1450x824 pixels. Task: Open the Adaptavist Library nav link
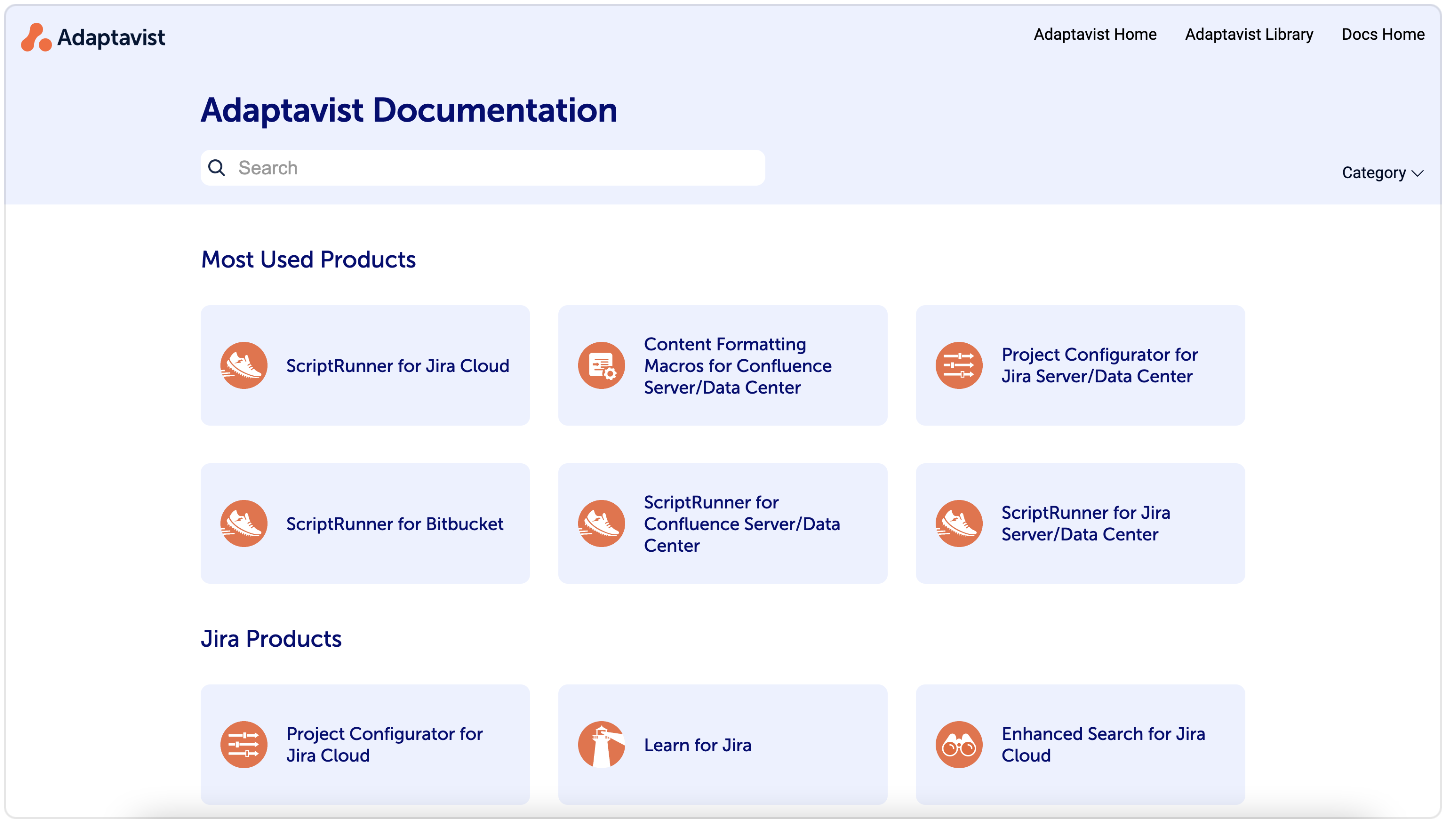click(1249, 35)
